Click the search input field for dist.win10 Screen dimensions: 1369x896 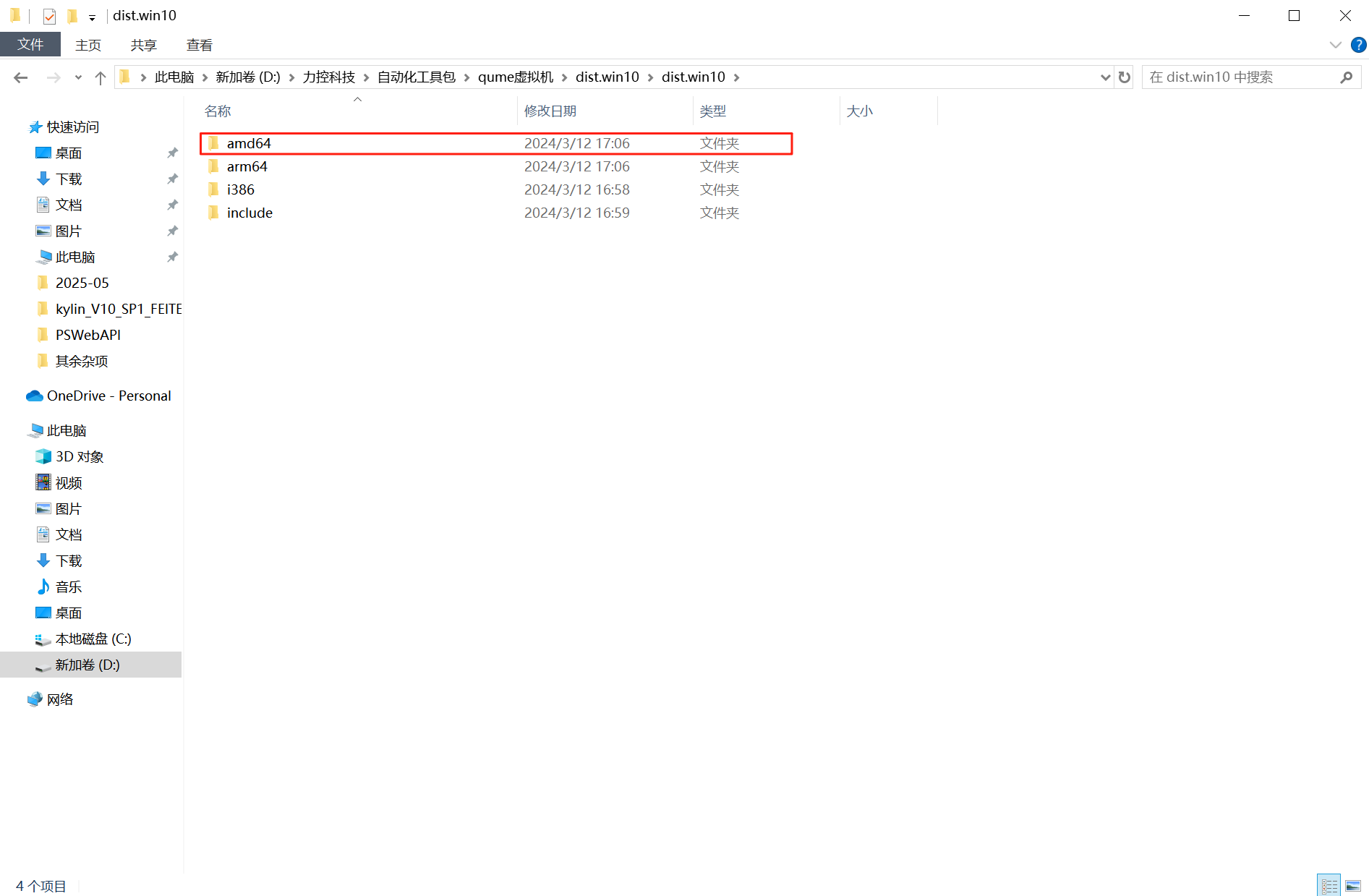point(1229,77)
